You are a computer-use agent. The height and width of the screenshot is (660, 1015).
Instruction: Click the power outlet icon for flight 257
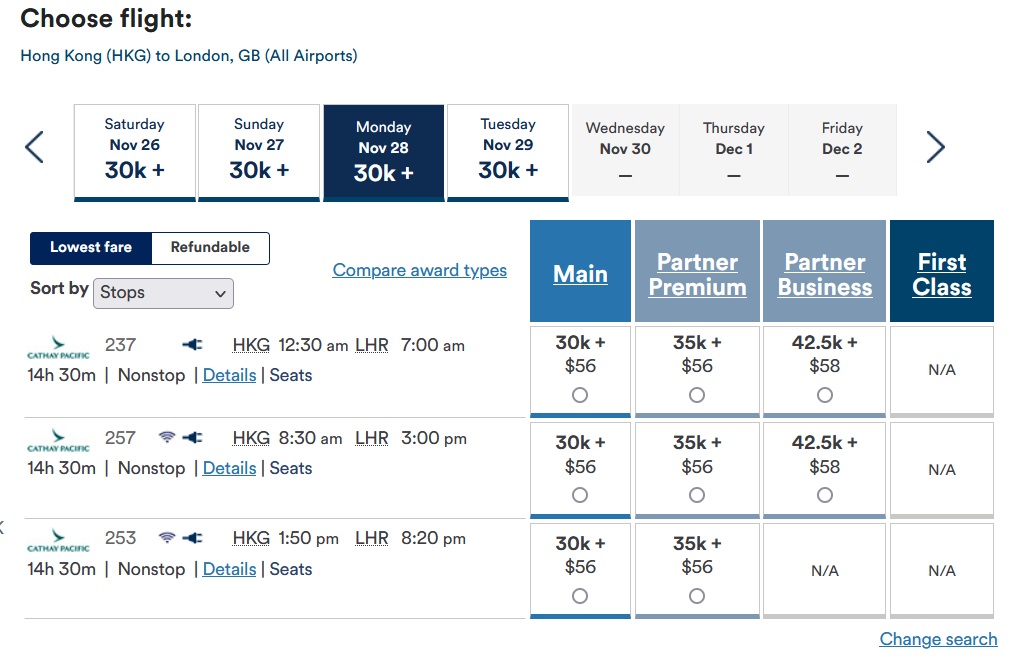point(192,438)
